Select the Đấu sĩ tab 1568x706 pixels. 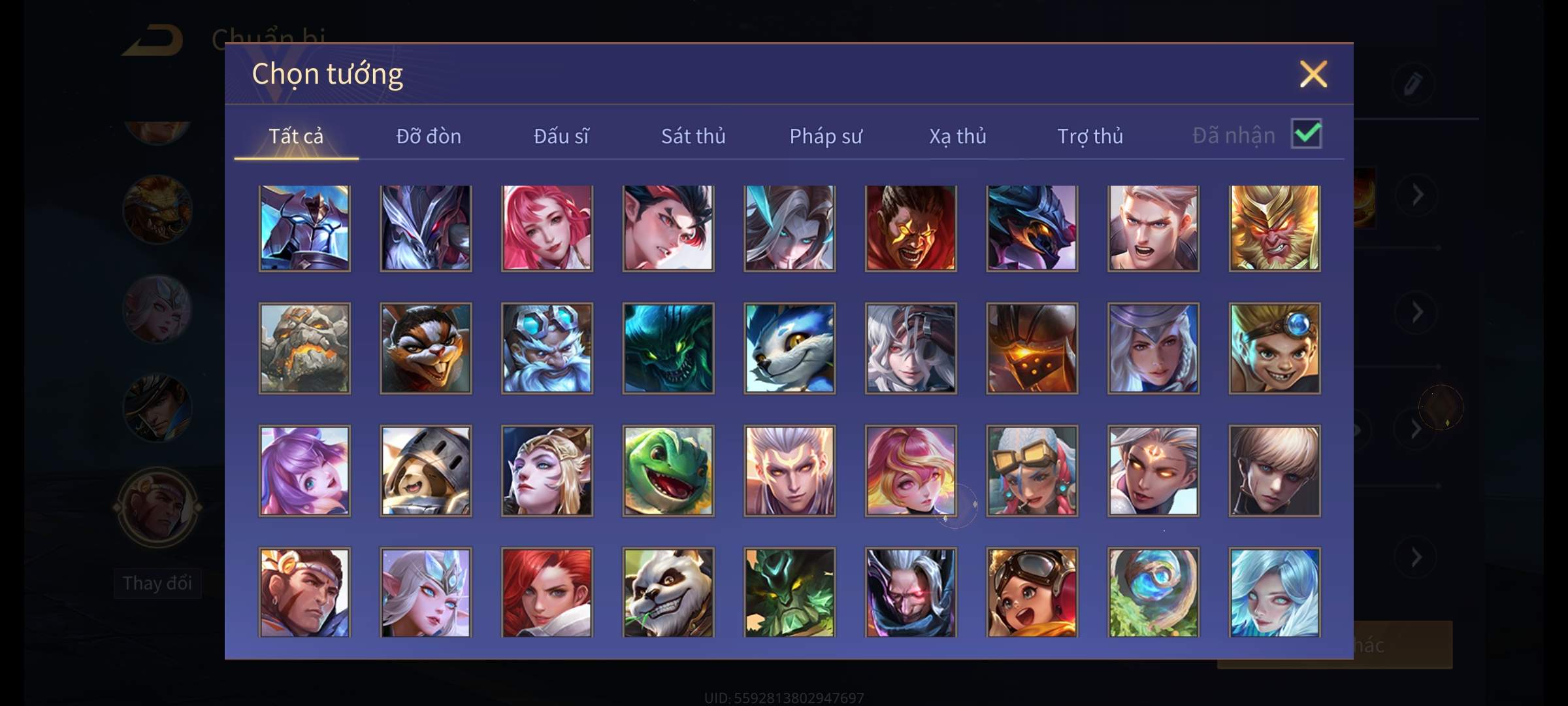[561, 136]
